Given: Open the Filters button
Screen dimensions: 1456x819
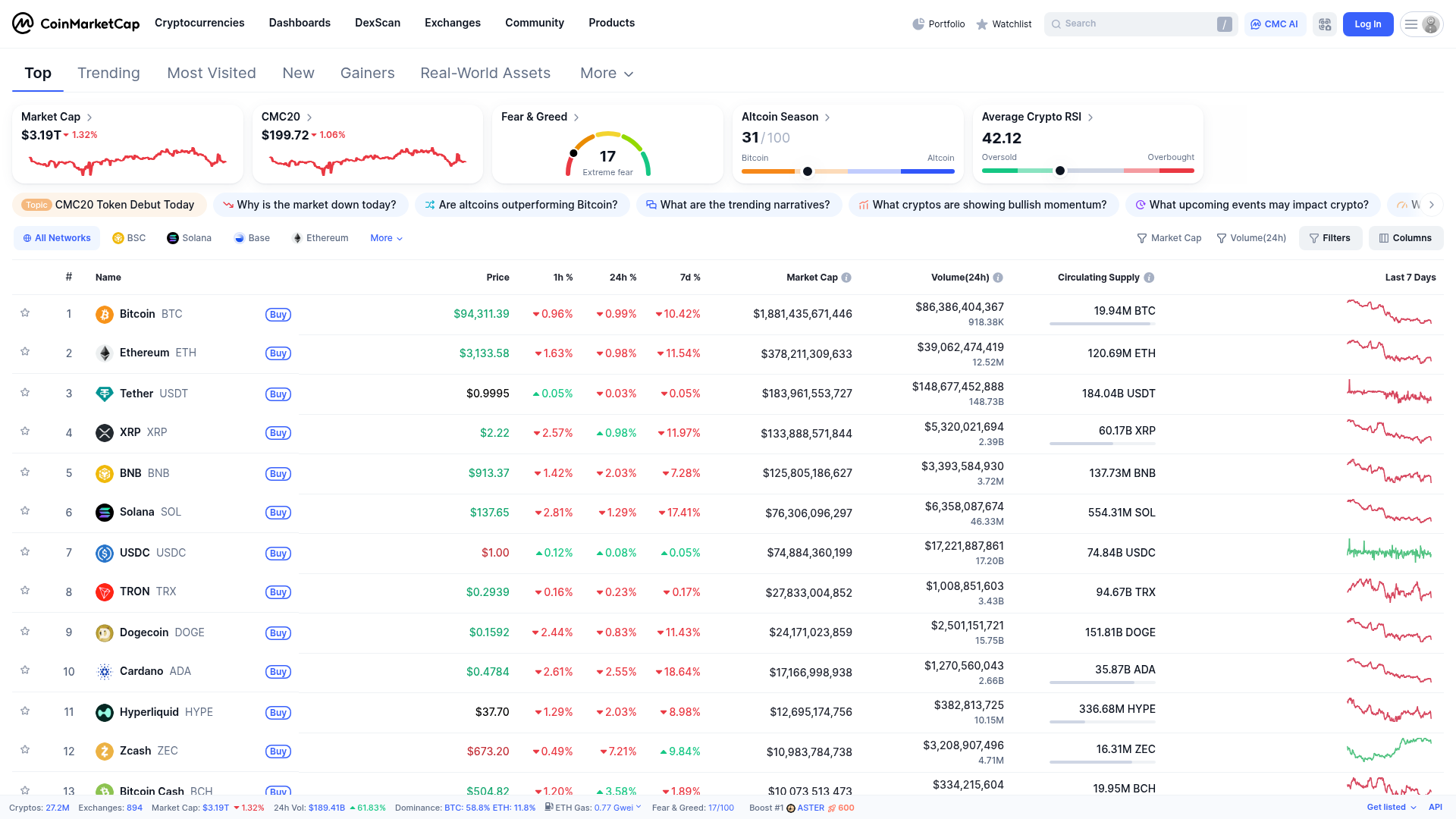Looking at the screenshot, I should tap(1331, 238).
